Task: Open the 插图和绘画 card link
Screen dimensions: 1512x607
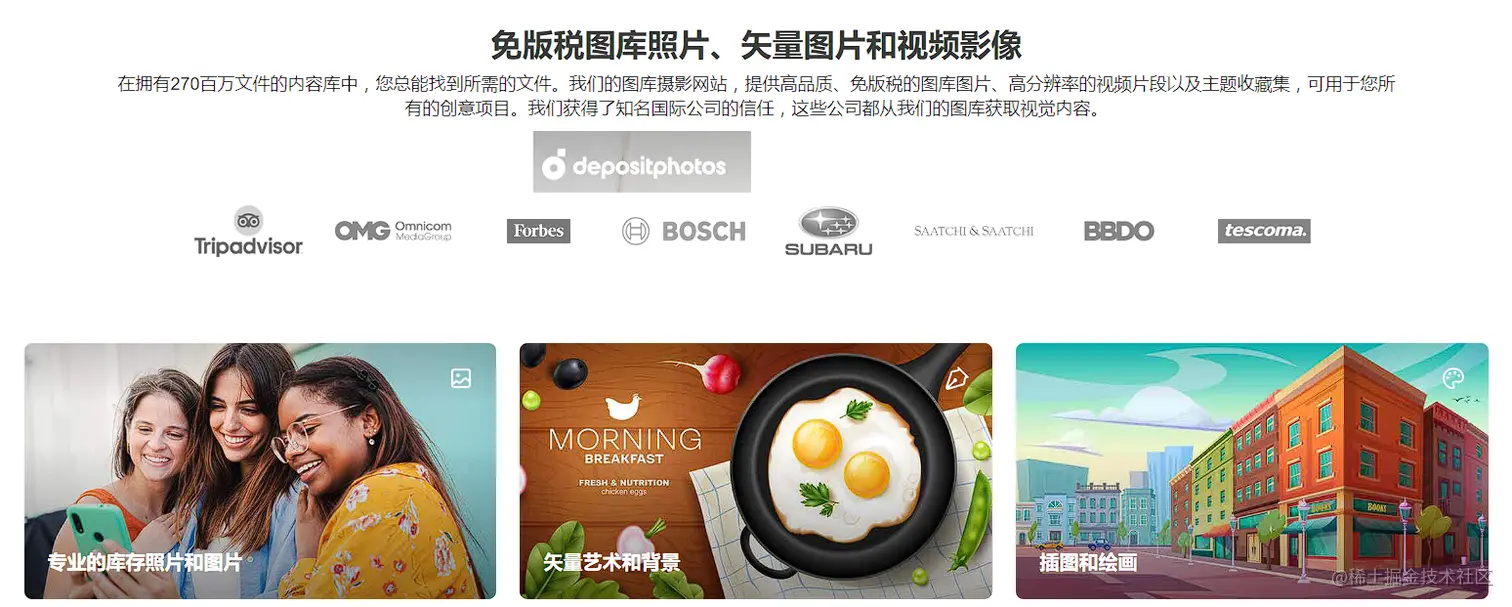Action: tap(1088, 562)
